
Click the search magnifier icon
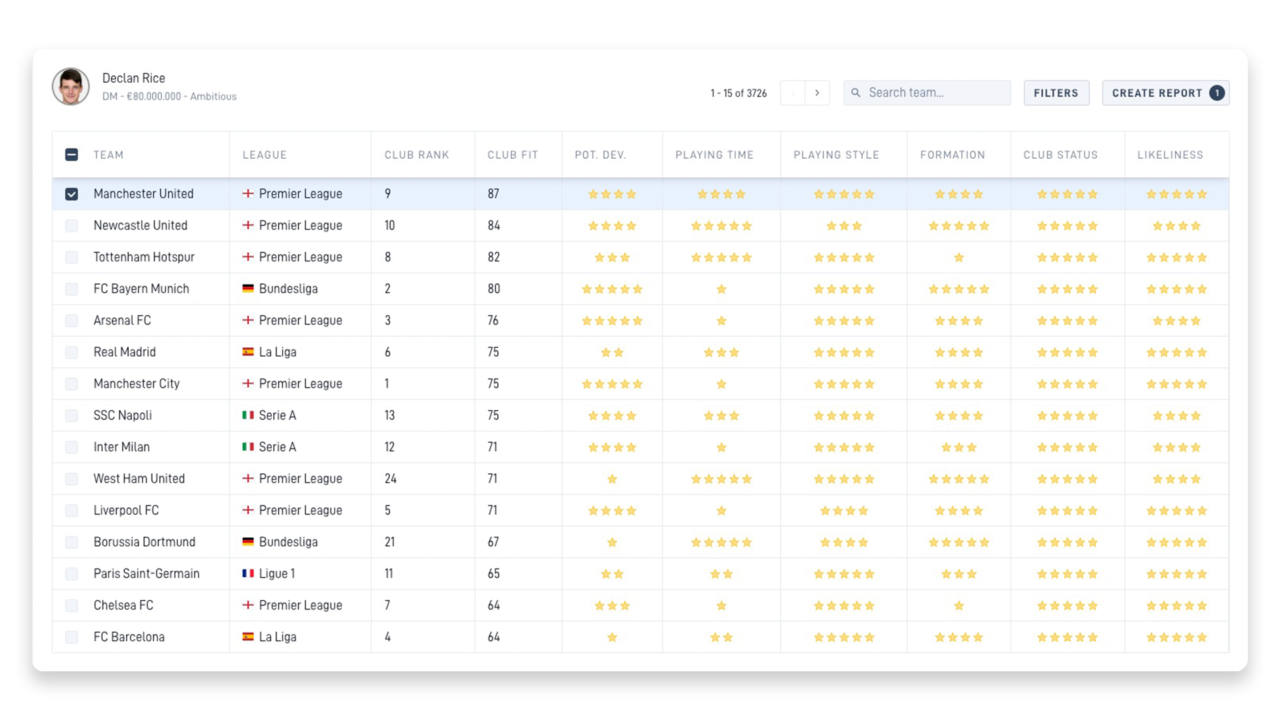pyautogui.click(x=856, y=93)
